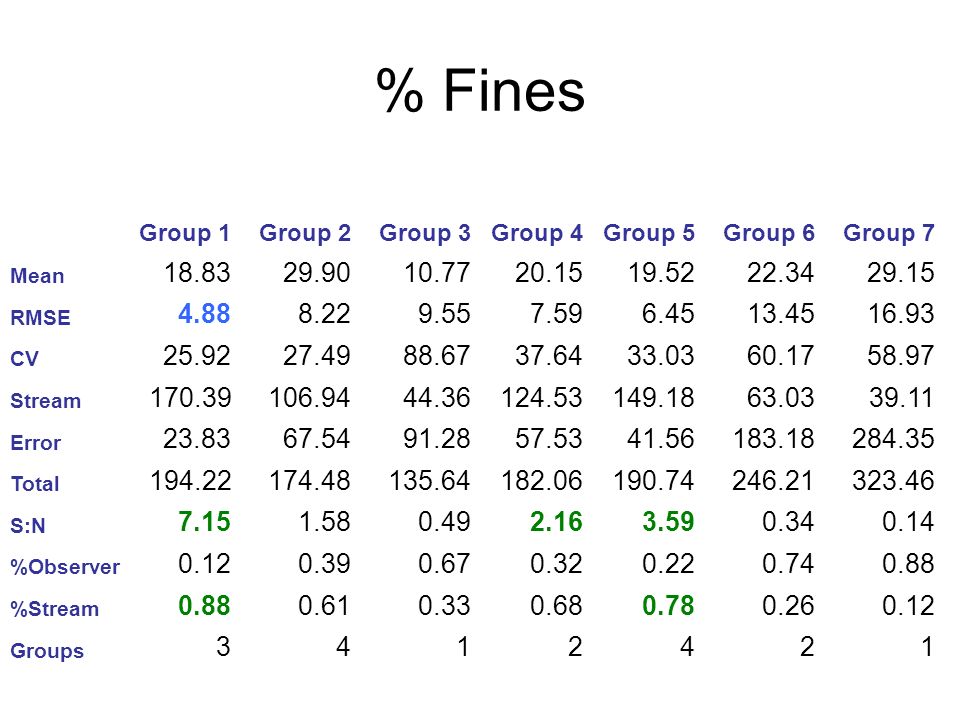Click the Group 2 mean 29.90
The image size is (960, 720).
click(x=317, y=272)
